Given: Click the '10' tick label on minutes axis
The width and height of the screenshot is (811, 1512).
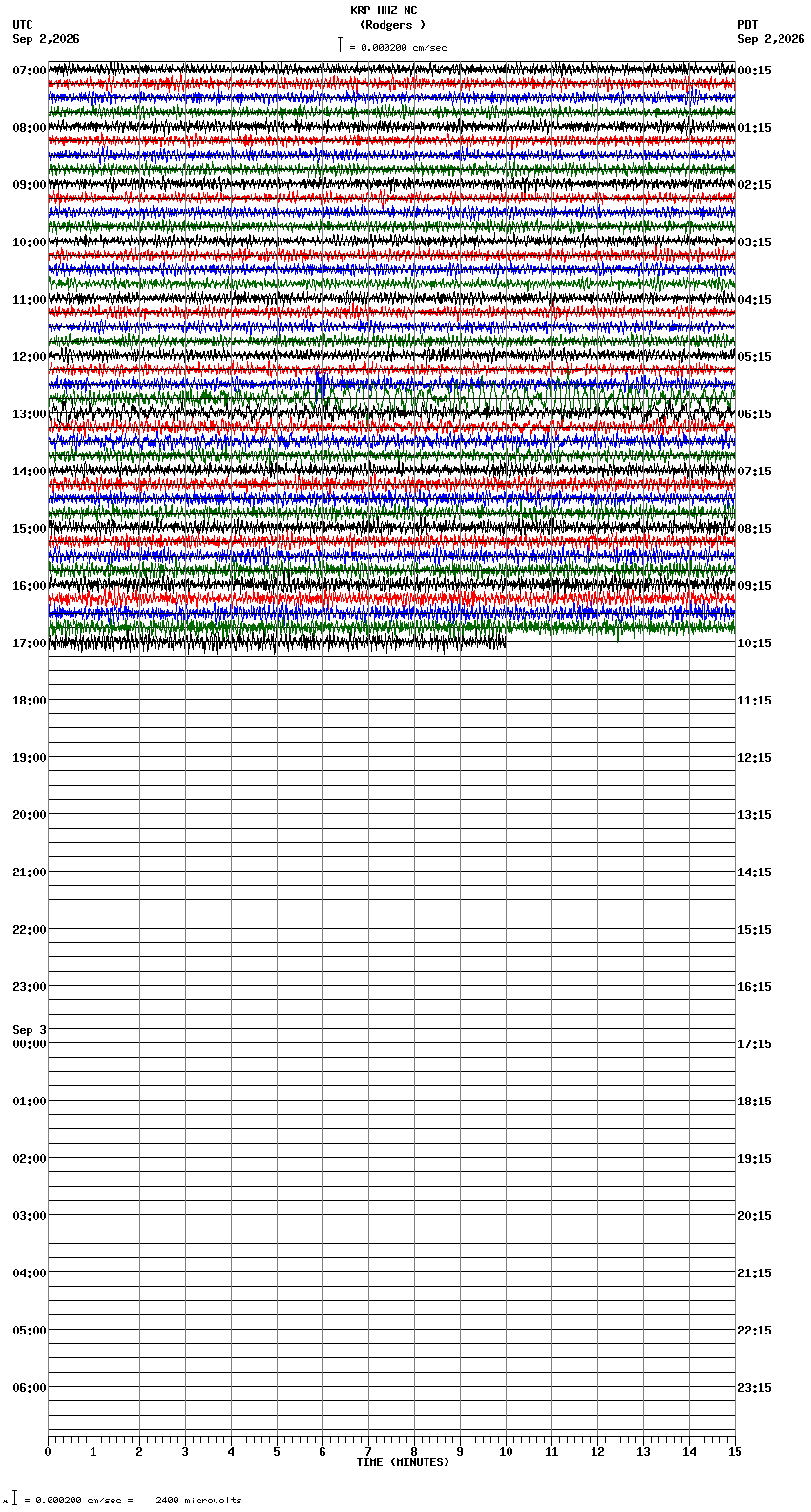Looking at the screenshot, I should [x=506, y=1452].
